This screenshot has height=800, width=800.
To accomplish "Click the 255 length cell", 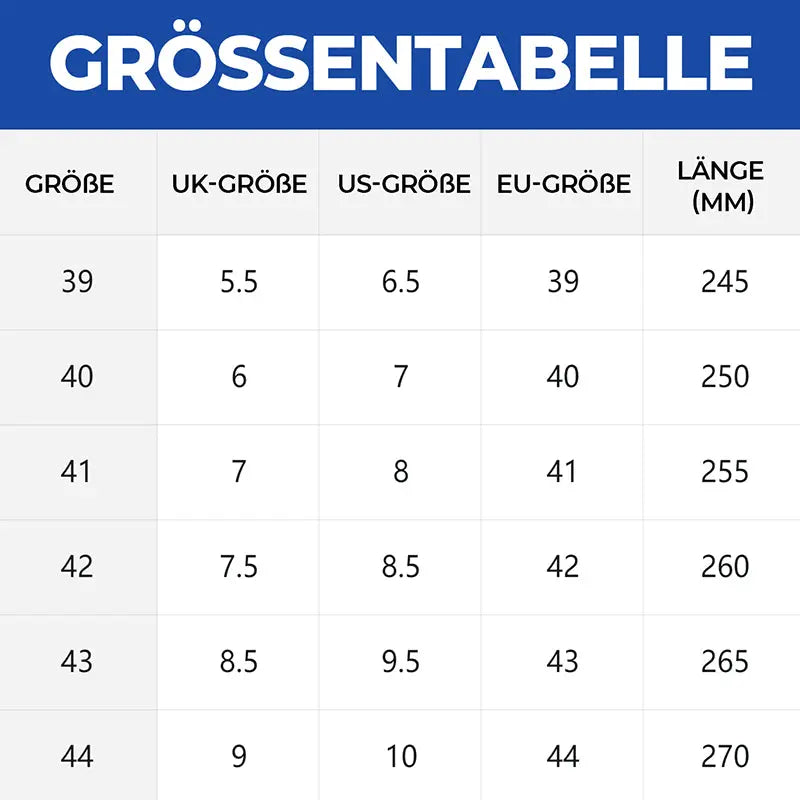I will 724,471.
